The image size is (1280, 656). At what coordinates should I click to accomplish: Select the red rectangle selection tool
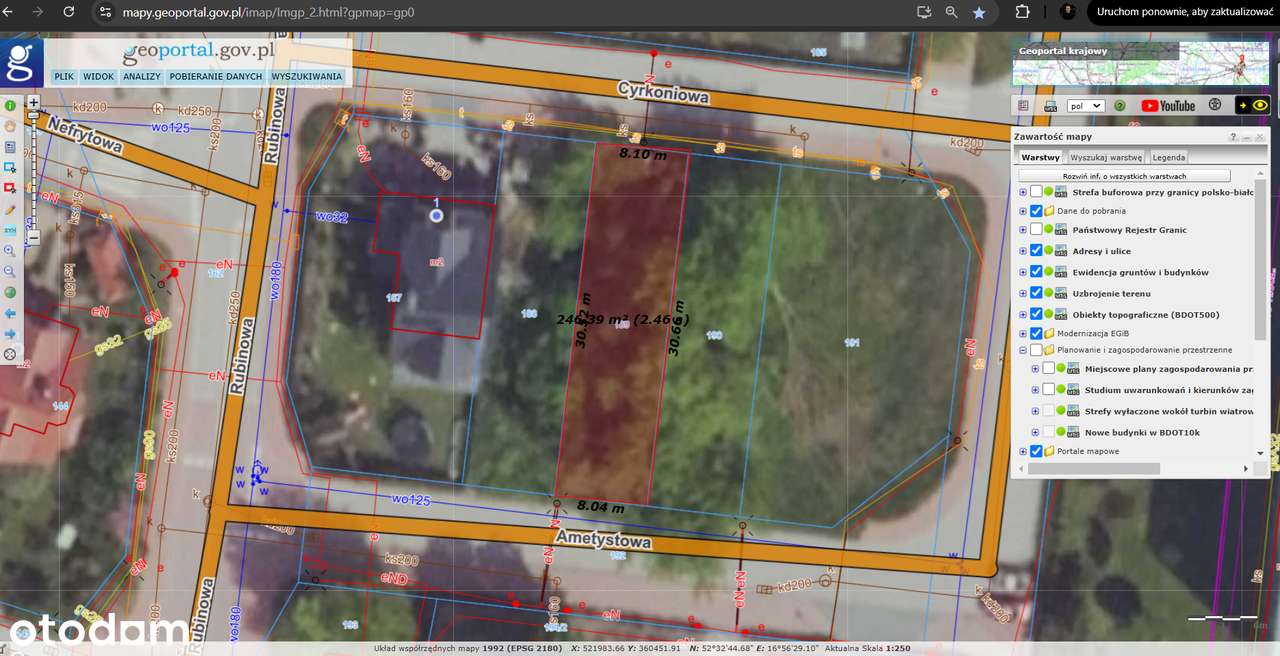click(x=10, y=188)
